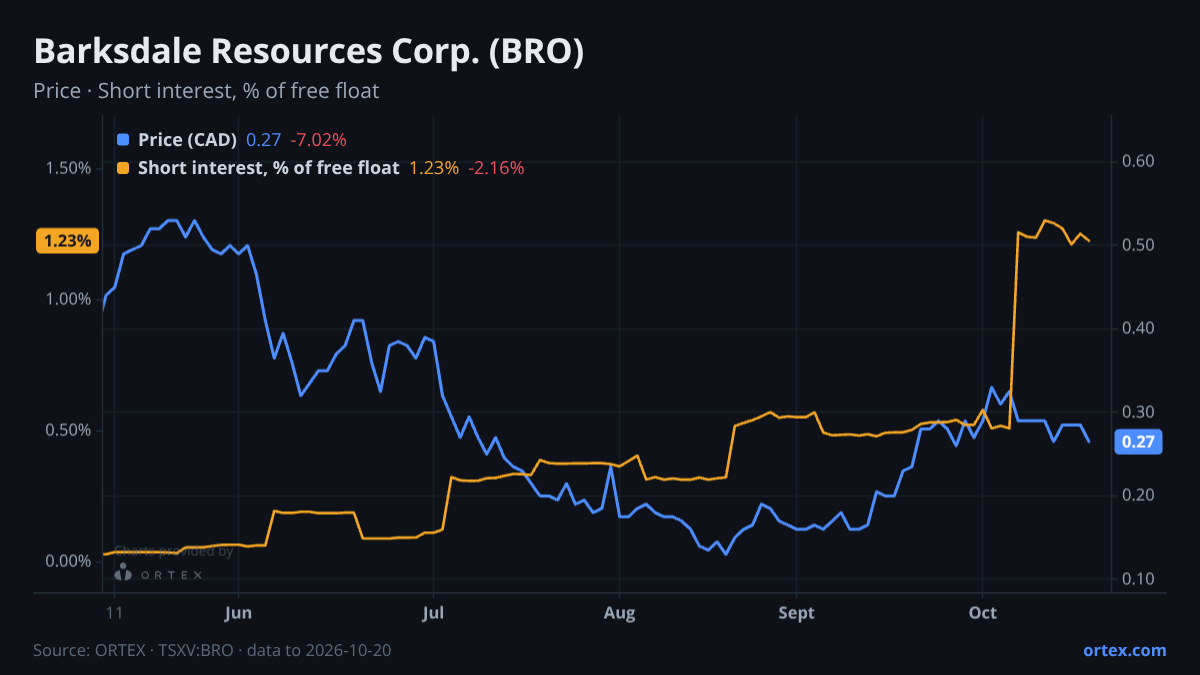Click the 1.23% short interest legend value
Image resolution: width=1200 pixels, height=675 pixels.
click(434, 168)
